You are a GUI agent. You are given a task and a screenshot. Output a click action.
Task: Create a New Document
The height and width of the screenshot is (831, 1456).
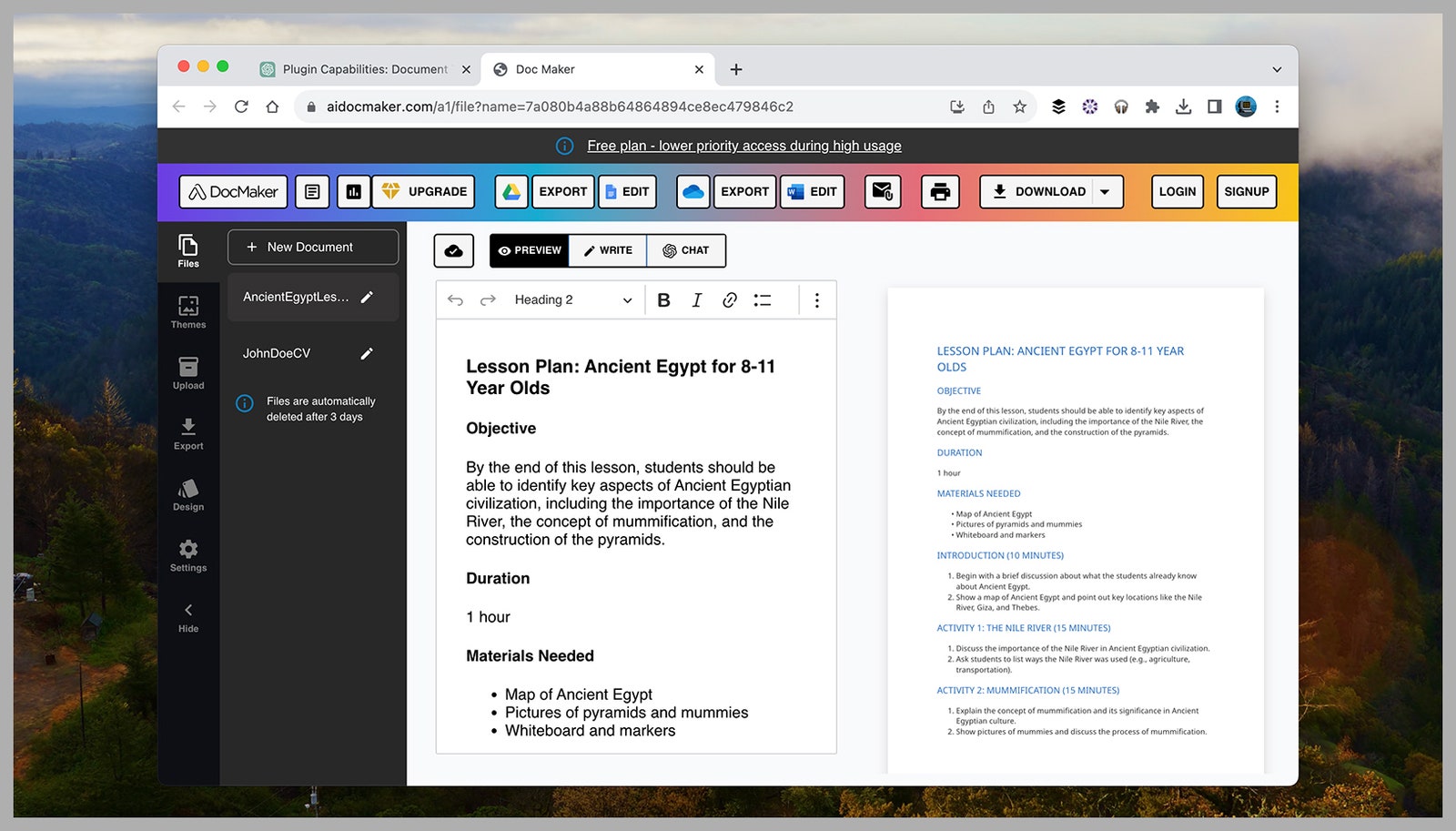coord(313,247)
